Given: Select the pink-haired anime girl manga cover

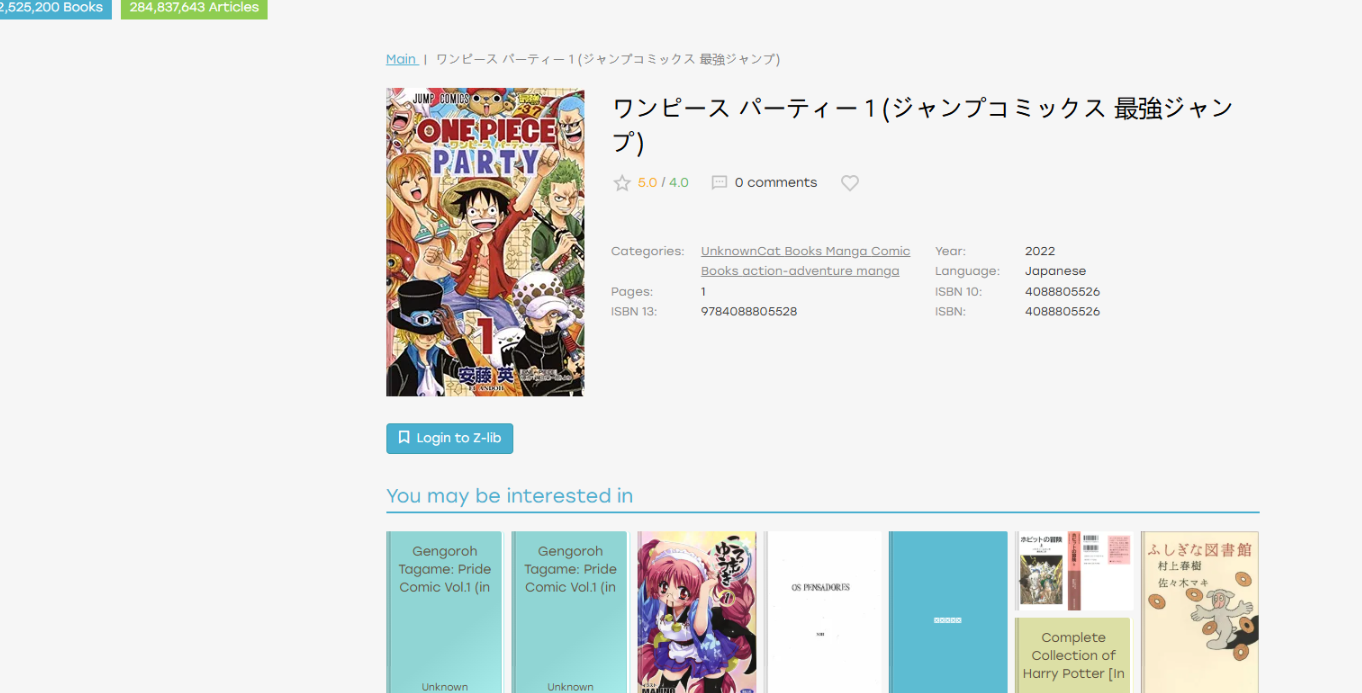Looking at the screenshot, I should 696,611.
